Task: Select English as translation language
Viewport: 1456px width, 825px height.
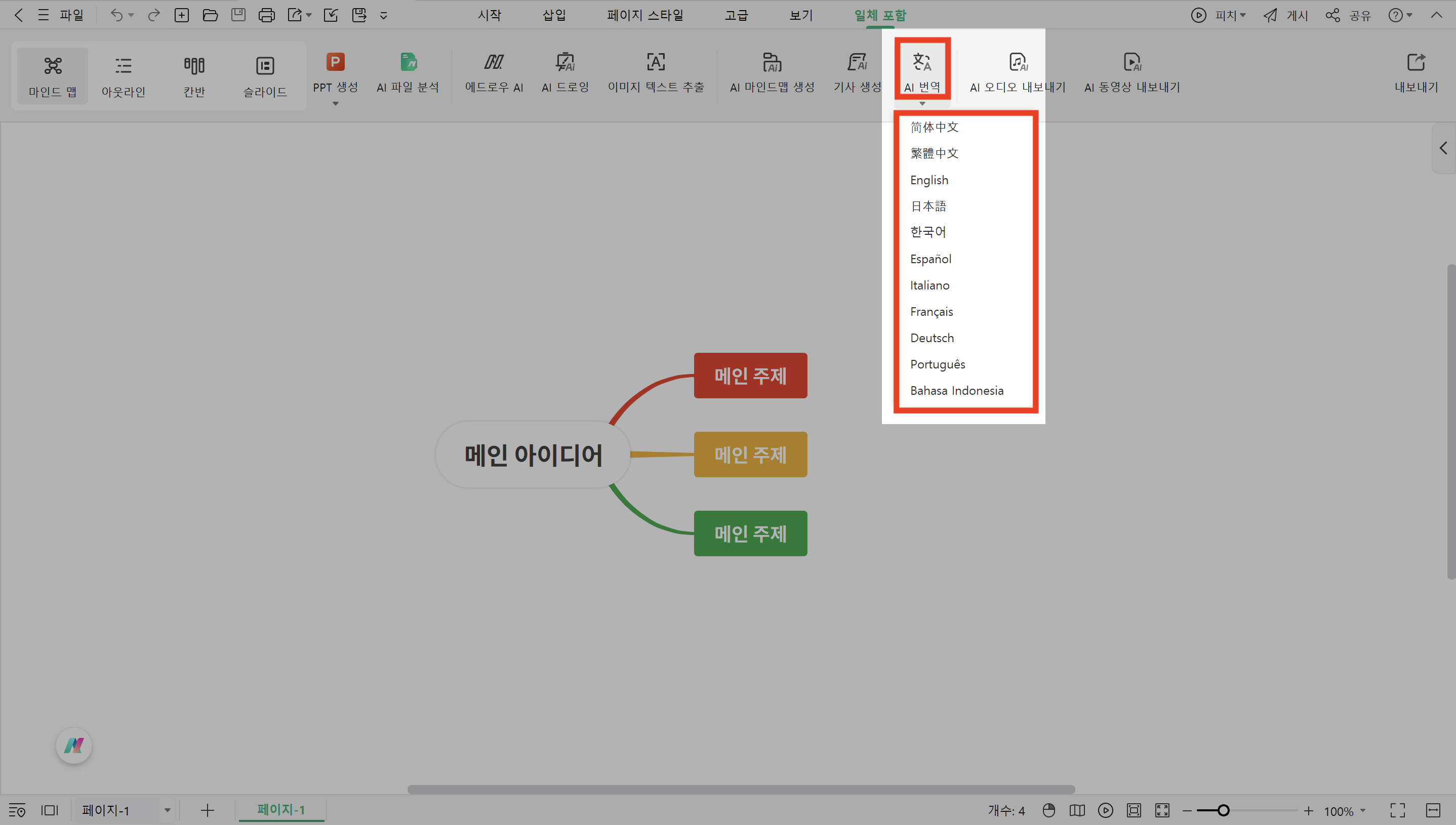Action: coord(929,180)
